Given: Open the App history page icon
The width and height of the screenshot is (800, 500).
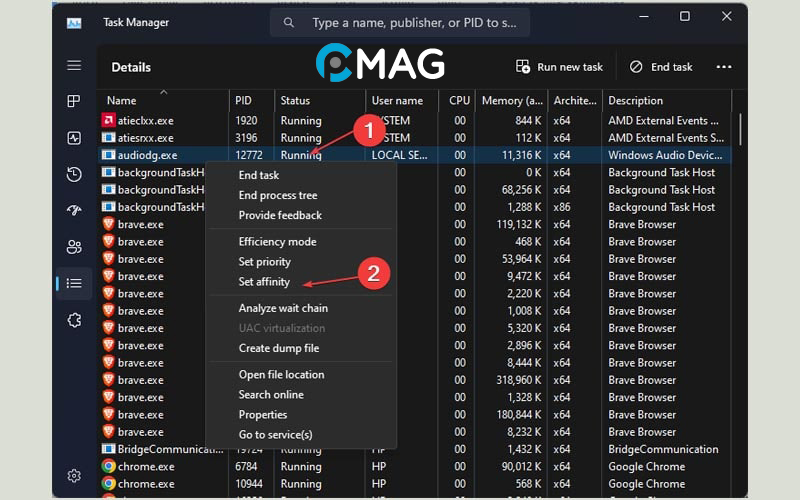Looking at the screenshot, I should pyautogui.click(x=74, y=174).
